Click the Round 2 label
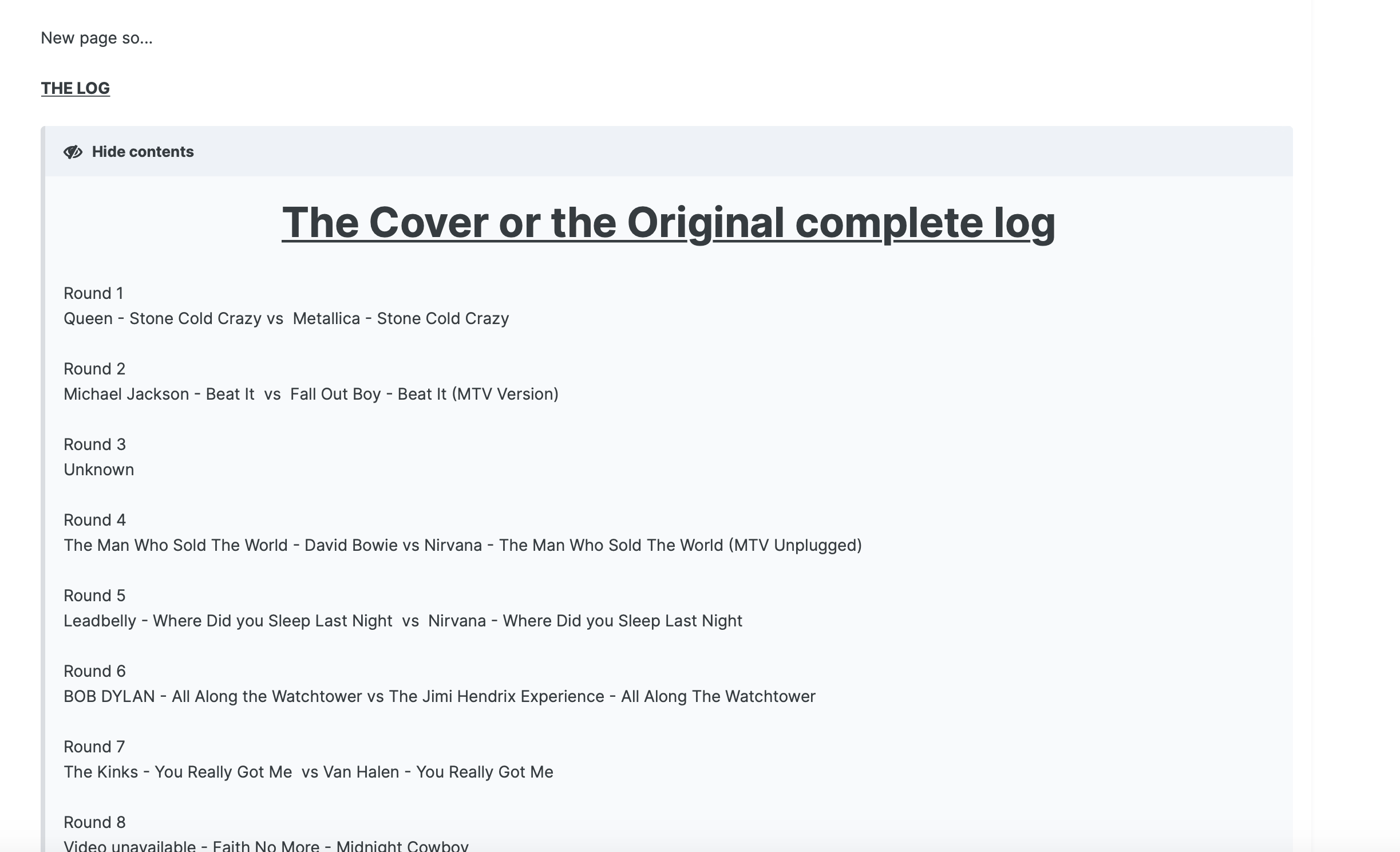The image size is (1400, 852). click(94, 369)
